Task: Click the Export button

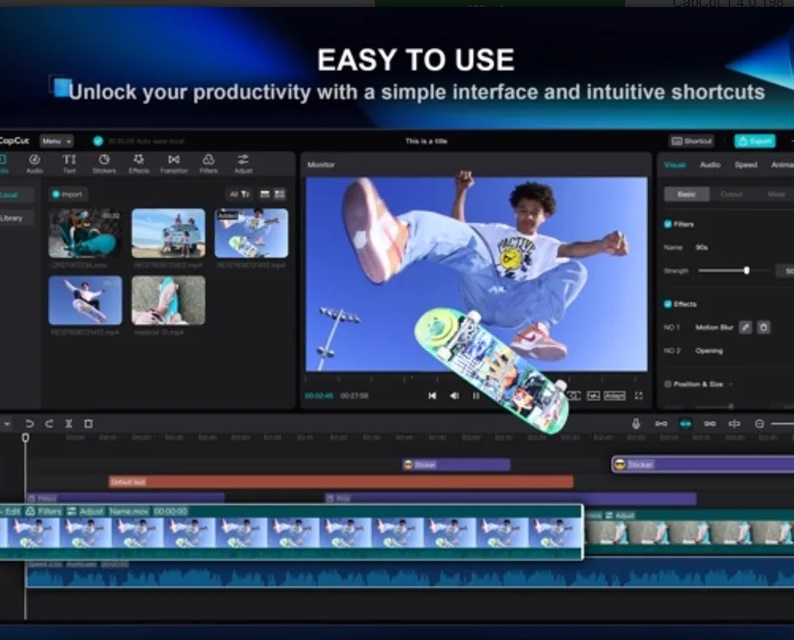Action: [755, 142]
